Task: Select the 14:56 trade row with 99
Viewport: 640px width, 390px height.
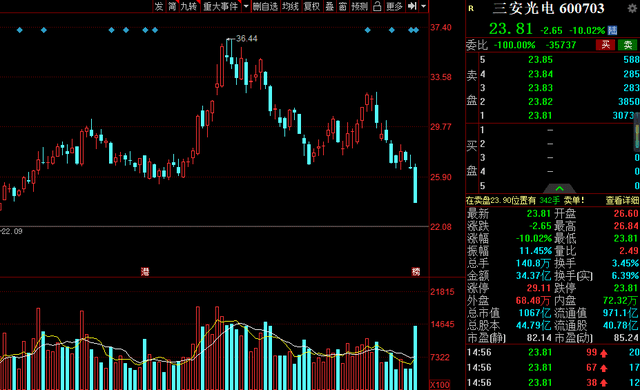Action: click(553, 352)
